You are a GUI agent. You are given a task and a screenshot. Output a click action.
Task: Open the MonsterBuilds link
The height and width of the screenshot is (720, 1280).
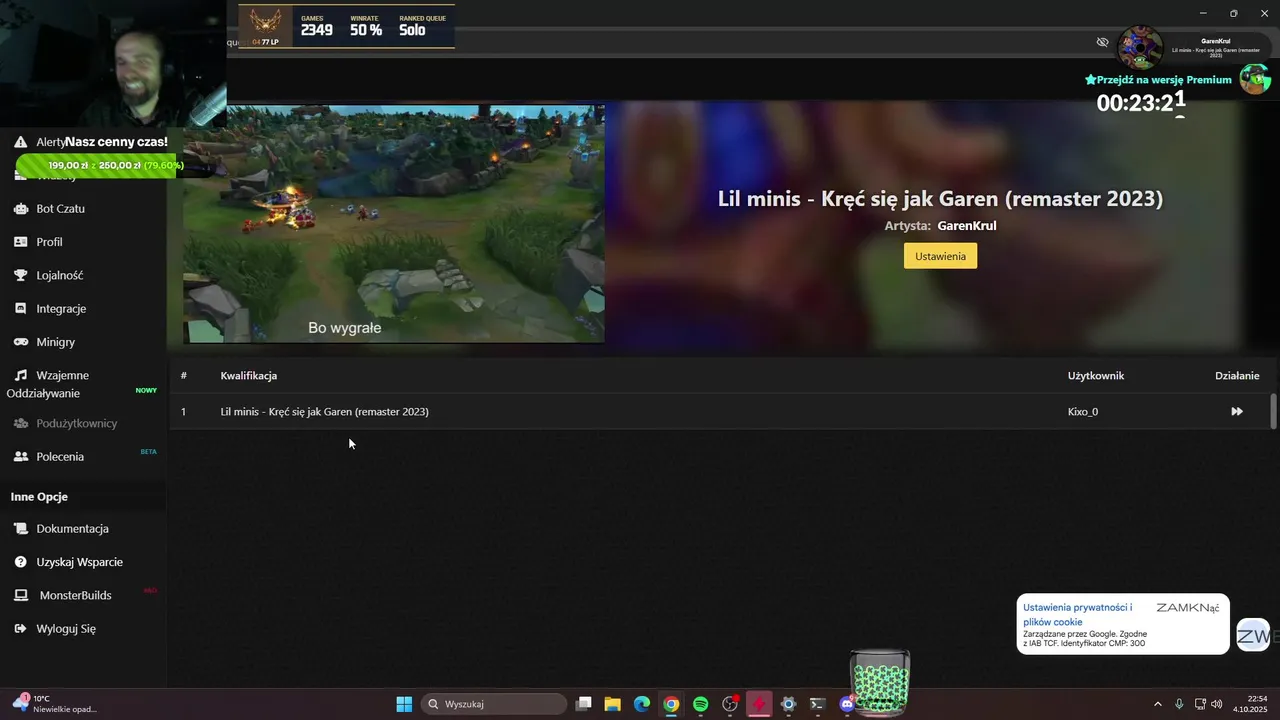point(75,595)
